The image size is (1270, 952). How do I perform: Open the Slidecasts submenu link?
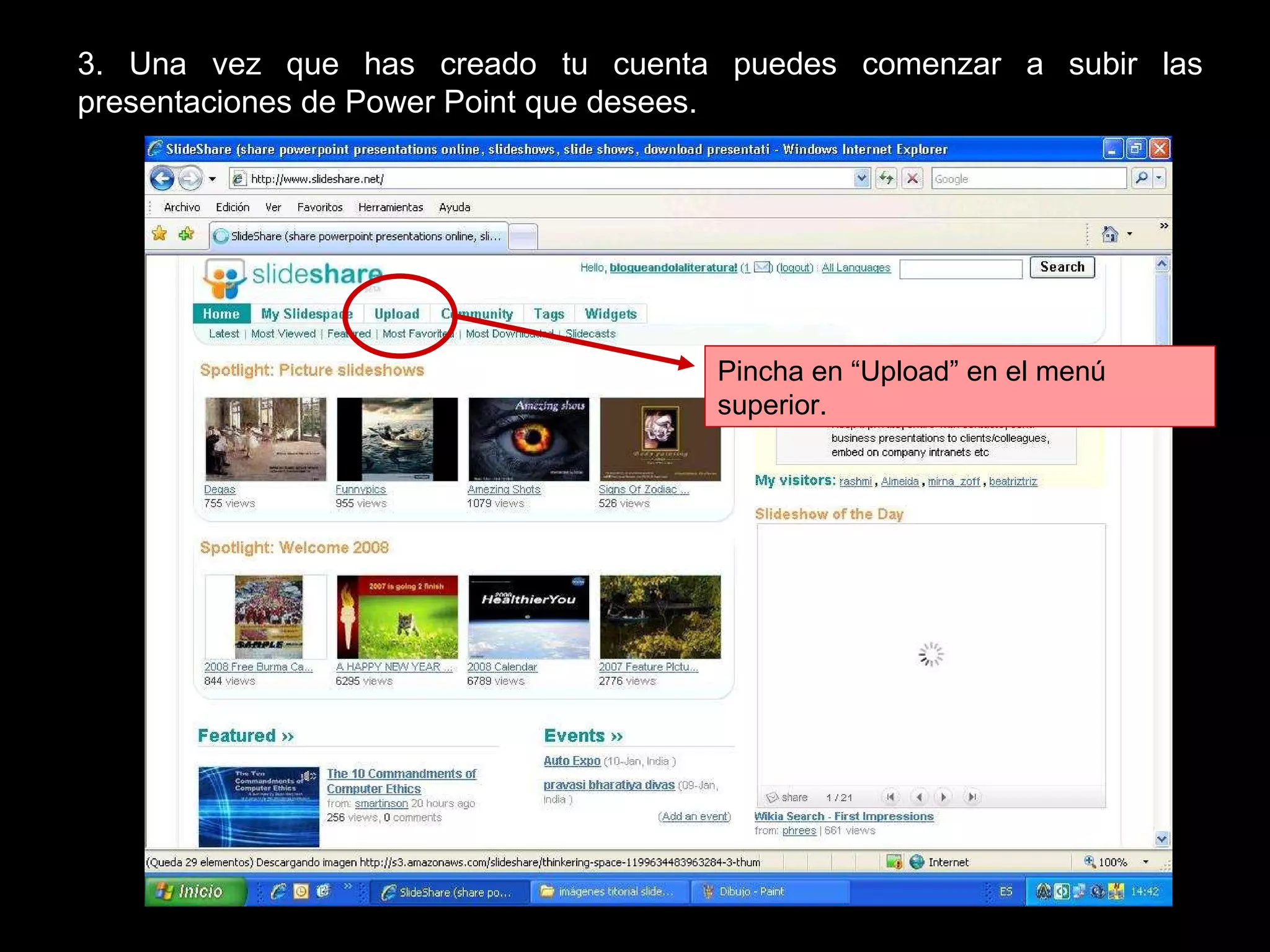[590, 334]
